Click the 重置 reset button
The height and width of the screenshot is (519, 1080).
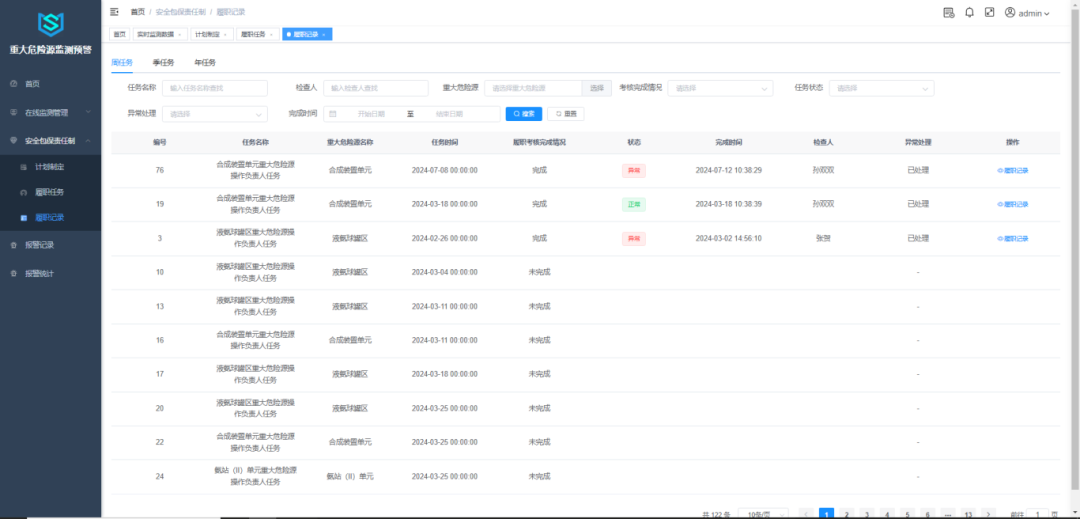tap(565, 114)
